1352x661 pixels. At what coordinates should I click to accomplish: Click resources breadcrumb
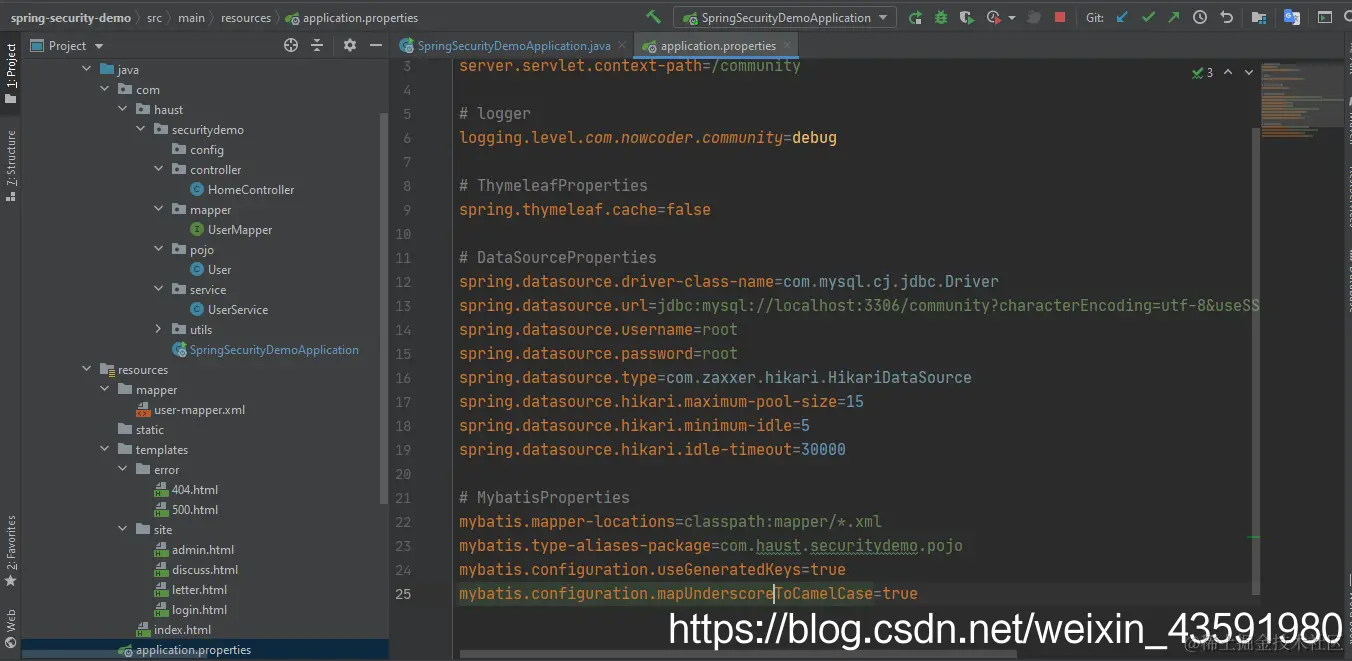point(246,18)
